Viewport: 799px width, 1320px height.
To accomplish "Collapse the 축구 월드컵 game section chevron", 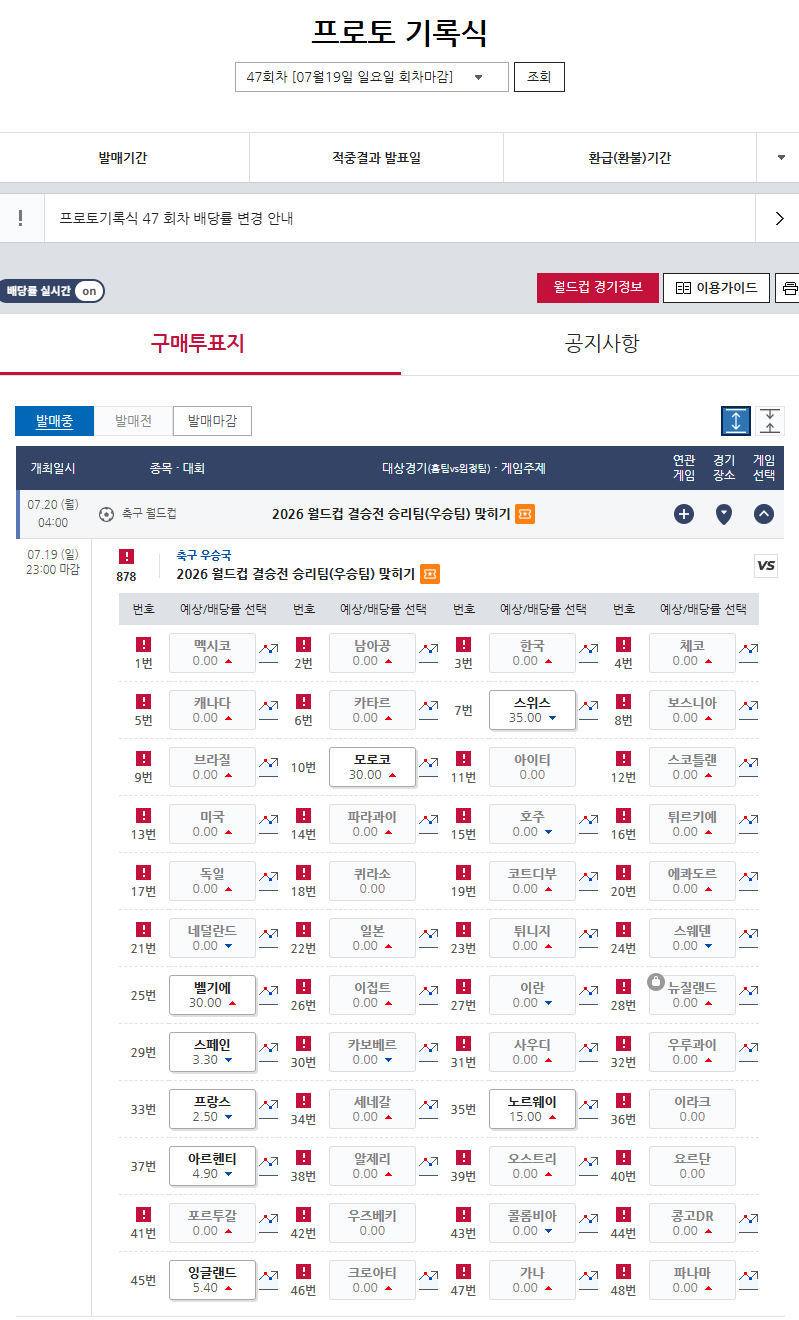I will (764, 514).
